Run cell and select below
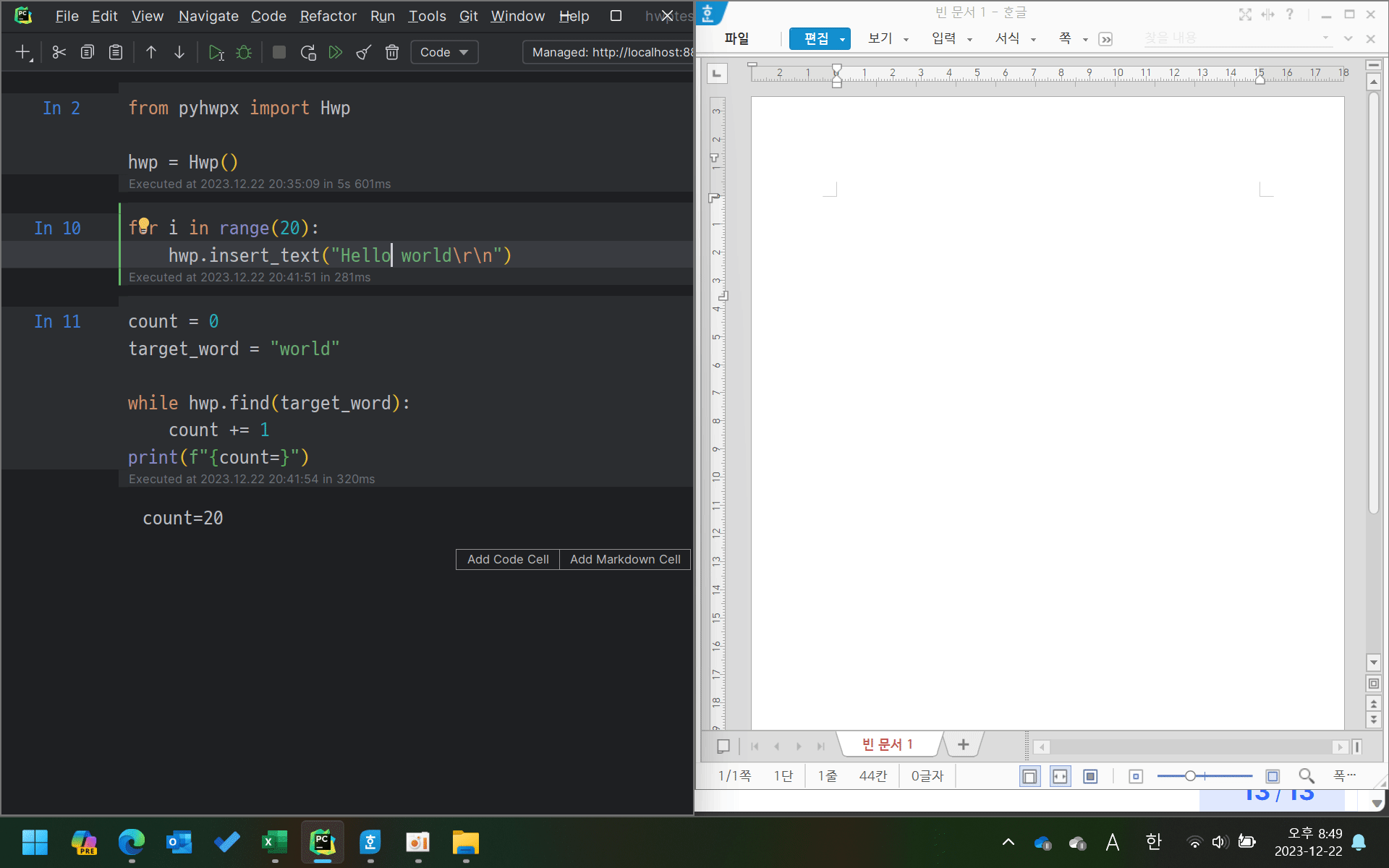 pos(216,52)
